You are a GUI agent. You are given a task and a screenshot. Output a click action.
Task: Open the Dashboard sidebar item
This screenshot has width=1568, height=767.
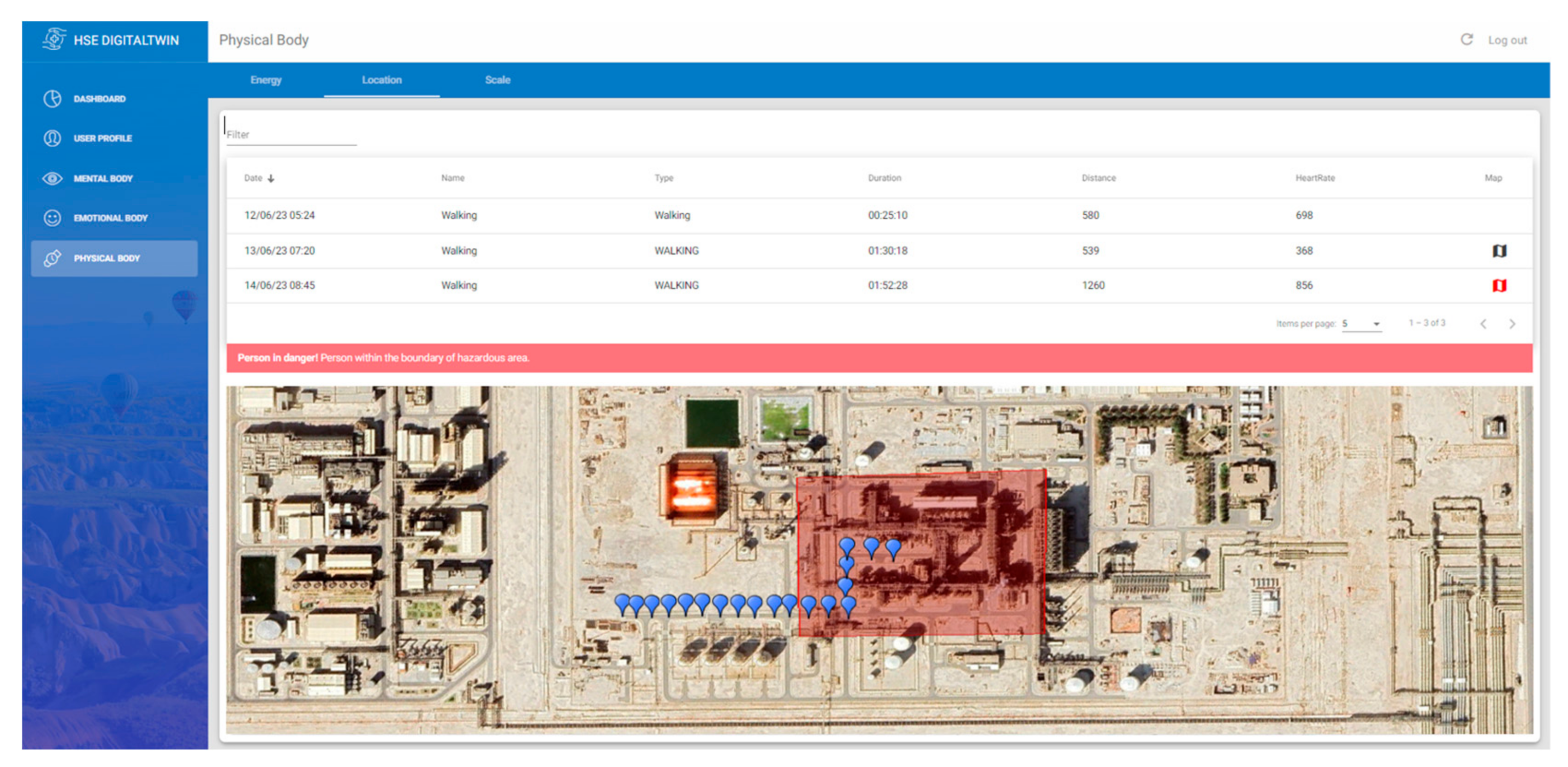click(x=99, y=99)
